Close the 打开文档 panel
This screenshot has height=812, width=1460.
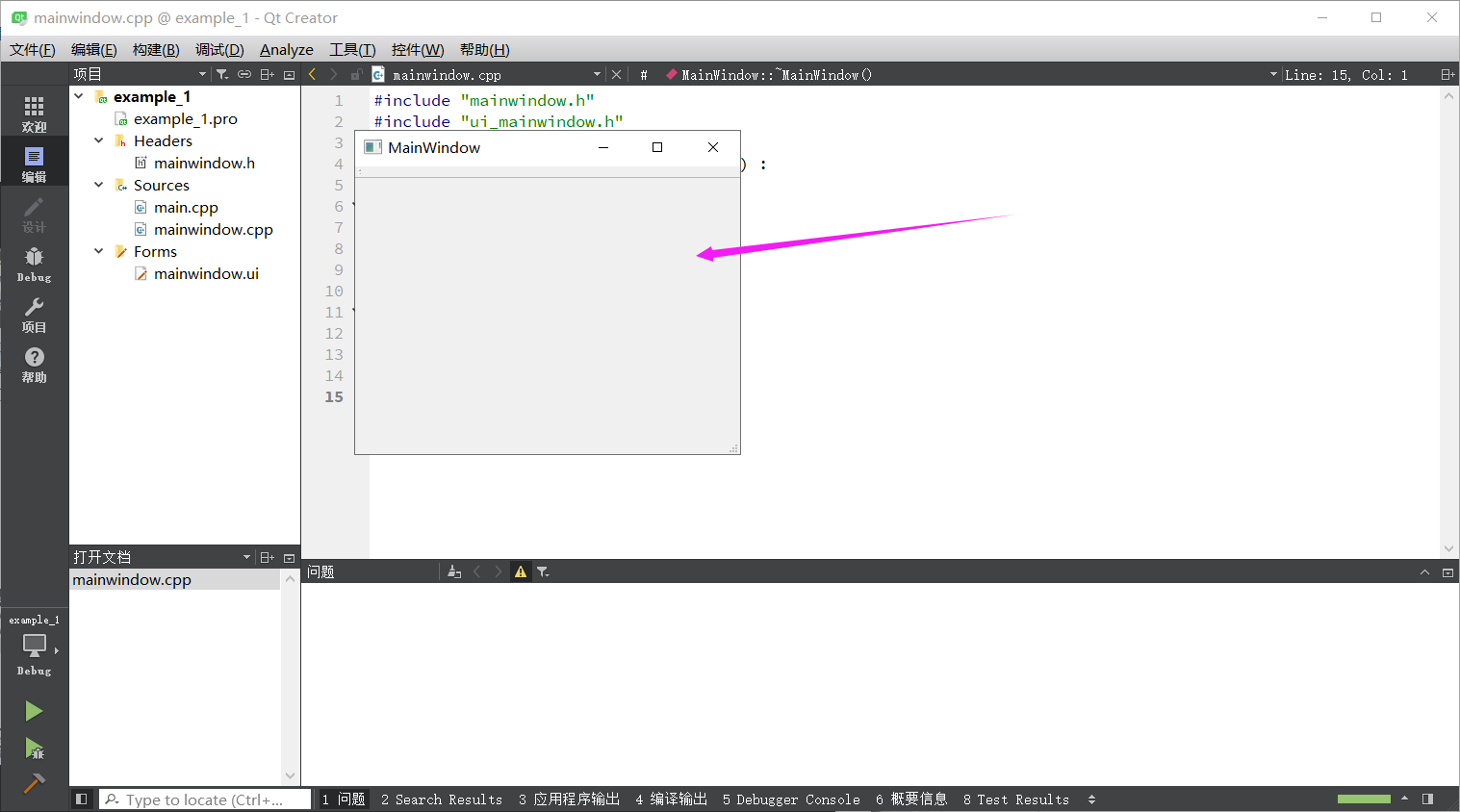(289, 557)
